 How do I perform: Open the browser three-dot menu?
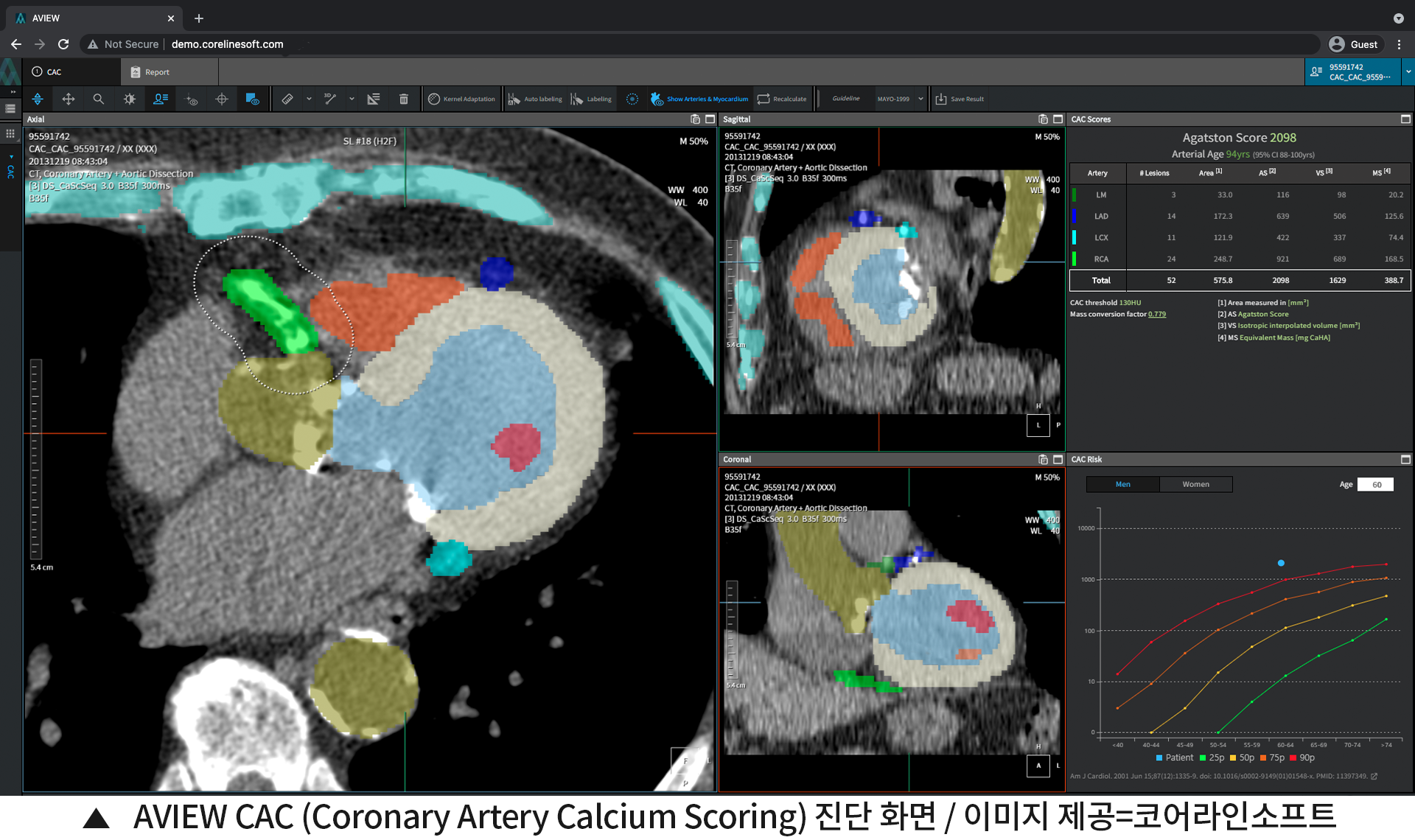pos(1399,44)
